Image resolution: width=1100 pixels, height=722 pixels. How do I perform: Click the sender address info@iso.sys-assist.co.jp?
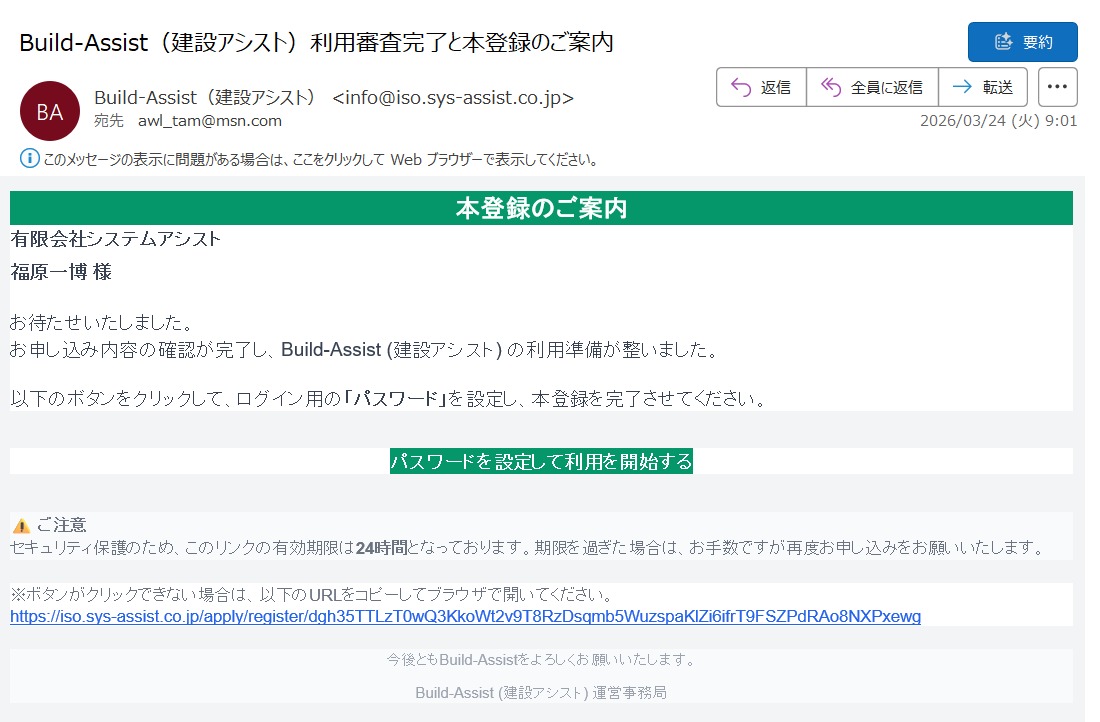(453, 97)
